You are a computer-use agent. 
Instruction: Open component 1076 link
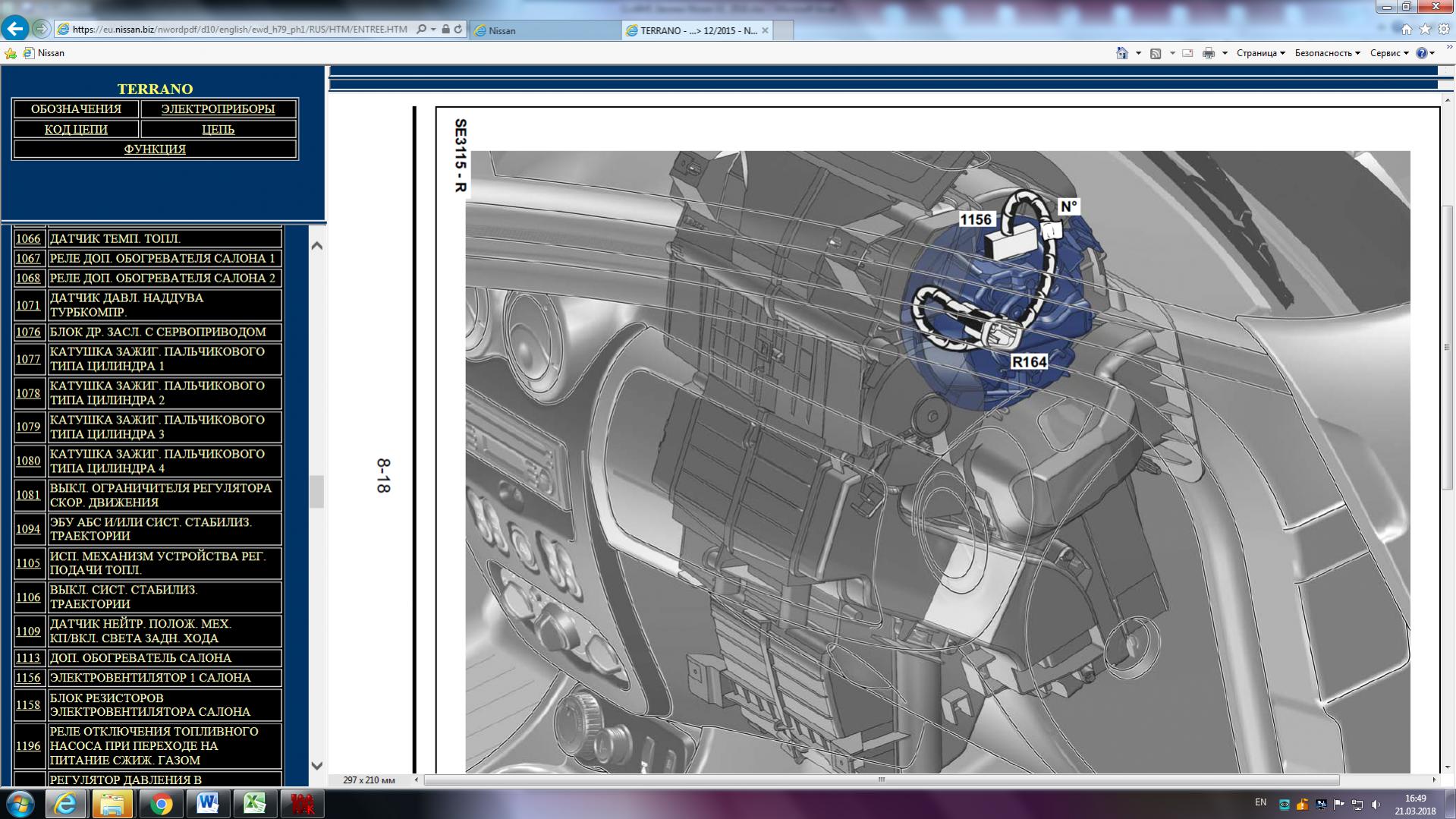pos(28,332)
